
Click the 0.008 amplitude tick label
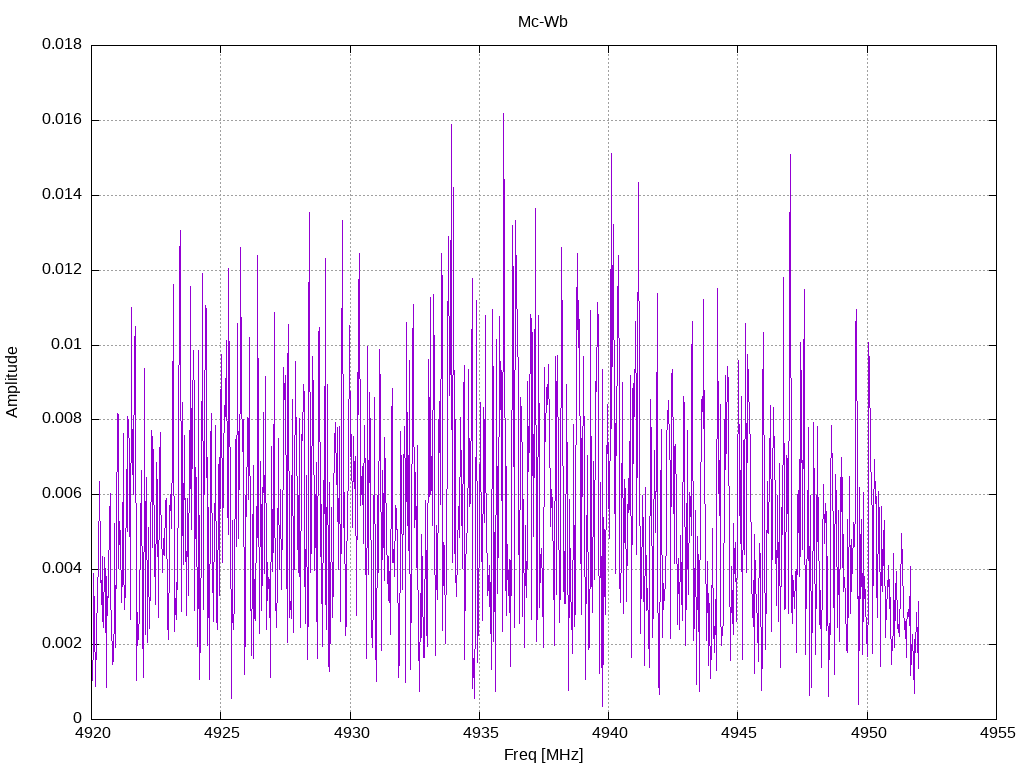point(62,419)
